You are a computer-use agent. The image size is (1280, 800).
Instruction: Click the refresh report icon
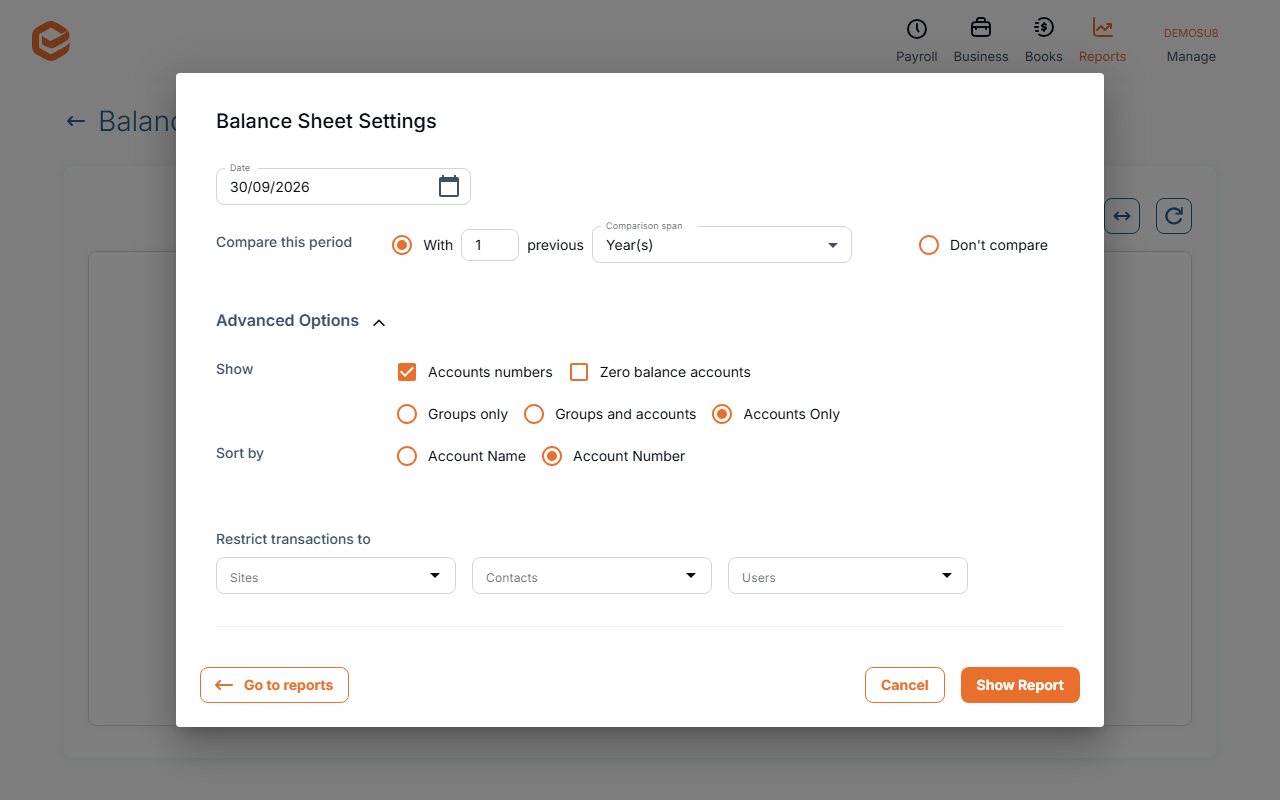pos(1174,216)
